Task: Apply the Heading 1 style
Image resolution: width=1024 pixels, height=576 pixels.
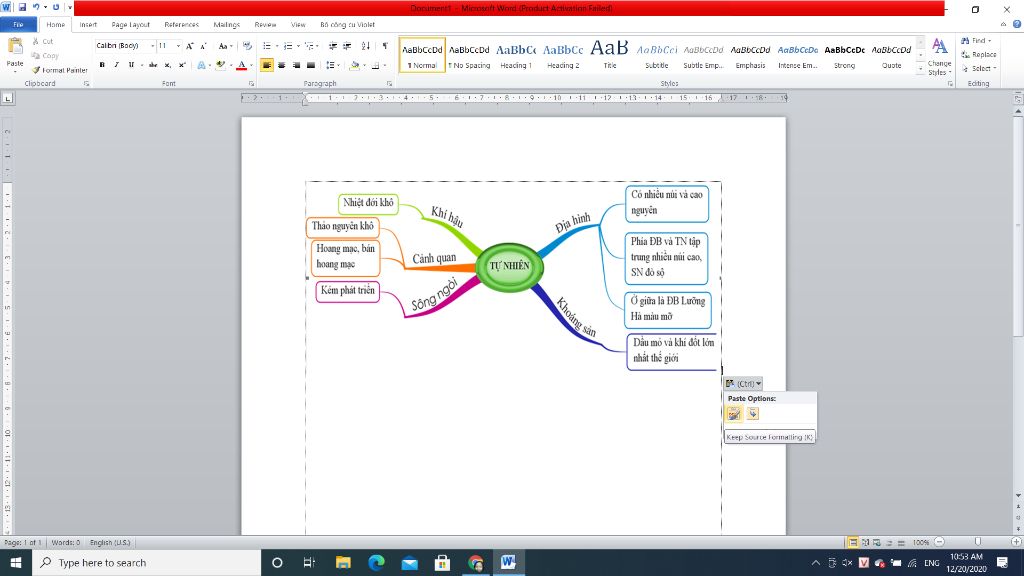Action: click(516, 55)
